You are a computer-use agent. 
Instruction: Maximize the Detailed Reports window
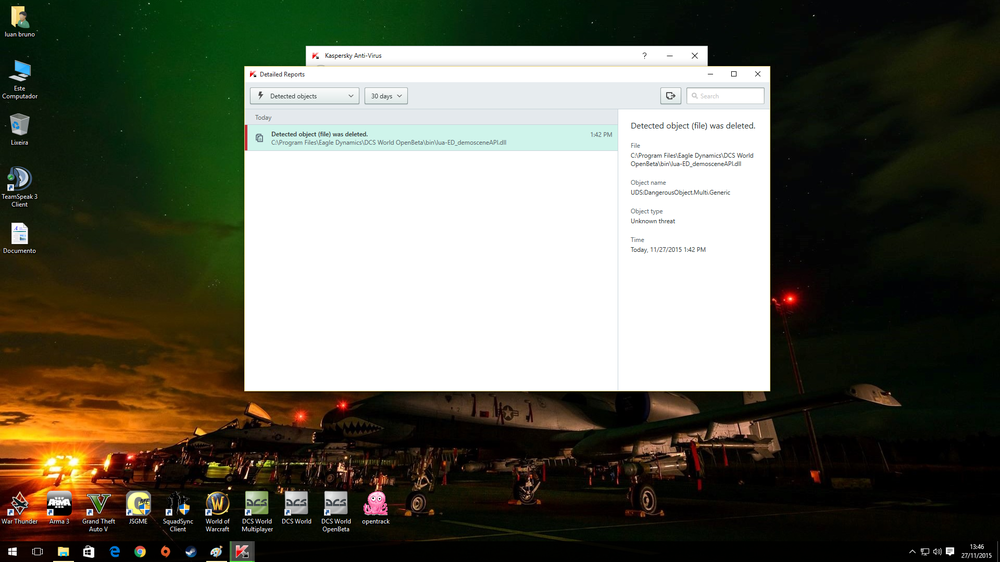[x=734, y=74]
